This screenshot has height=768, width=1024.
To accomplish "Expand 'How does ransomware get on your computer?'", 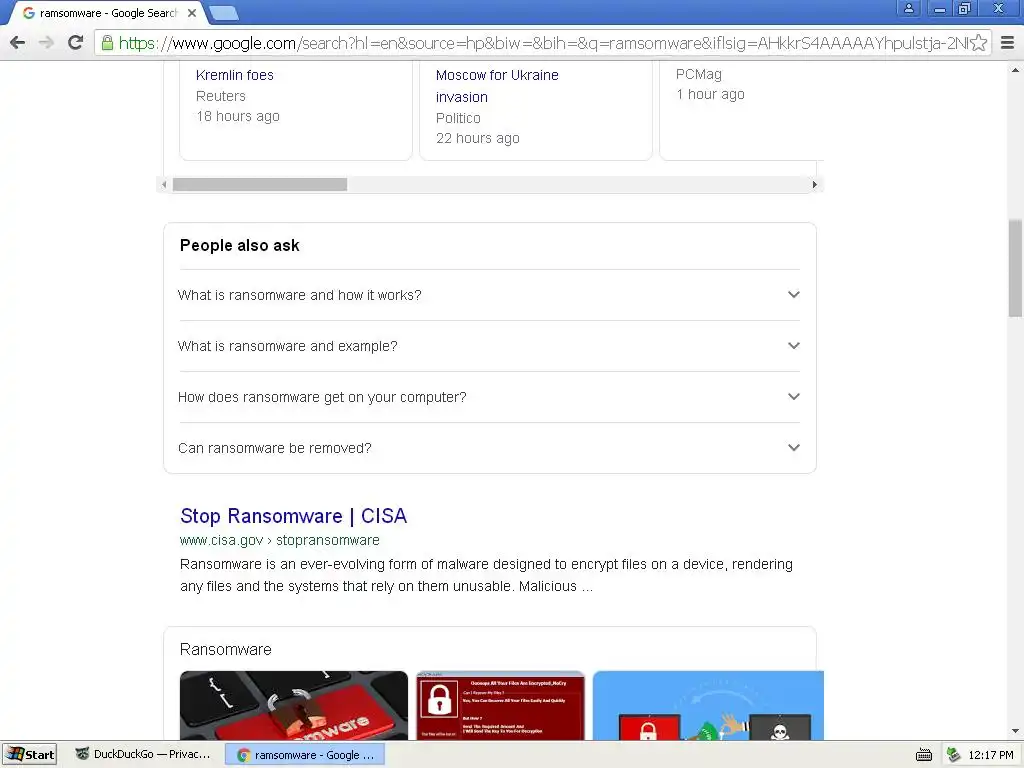I will coord(489,397).
